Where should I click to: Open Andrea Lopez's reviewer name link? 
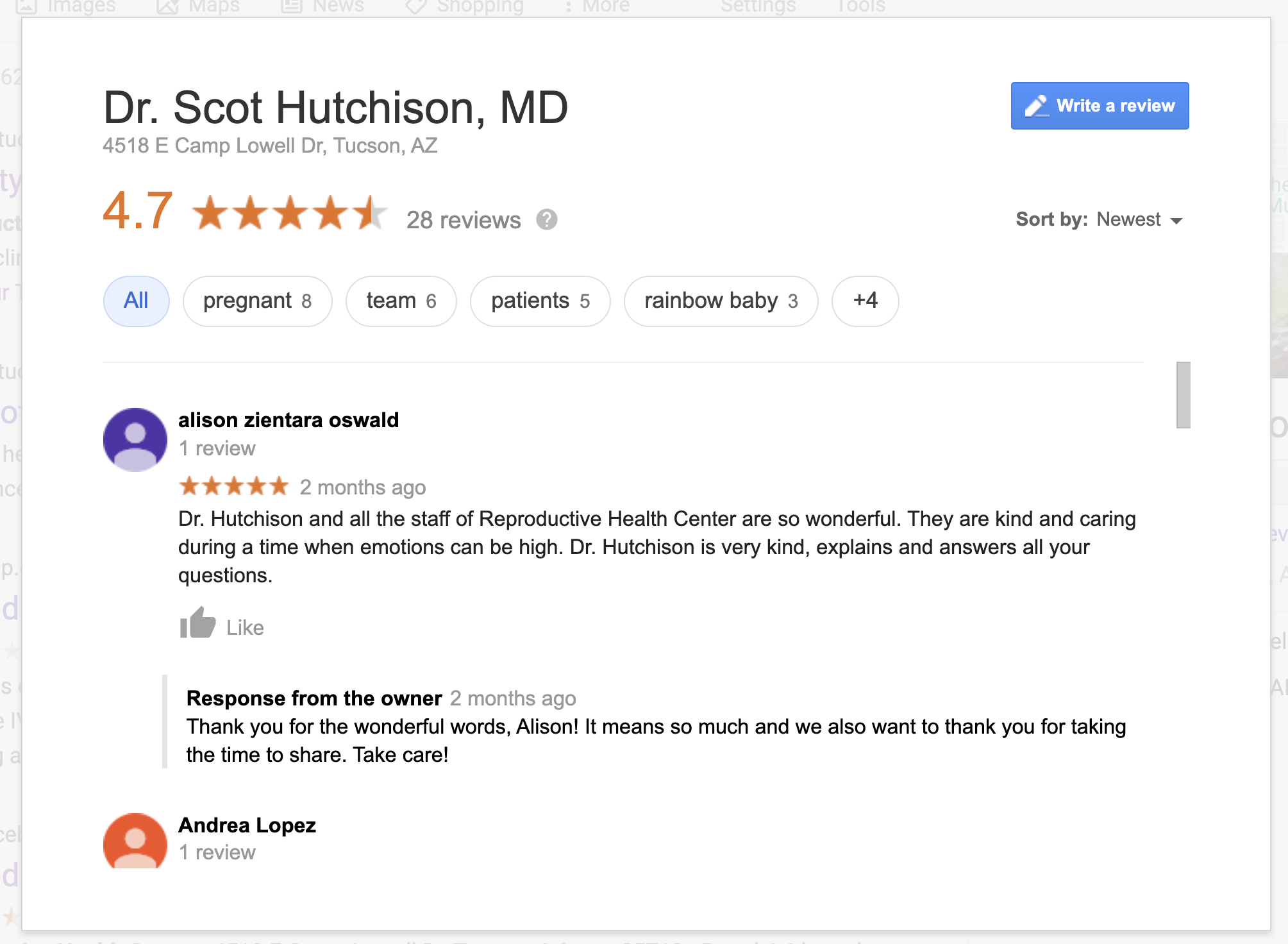247,825
